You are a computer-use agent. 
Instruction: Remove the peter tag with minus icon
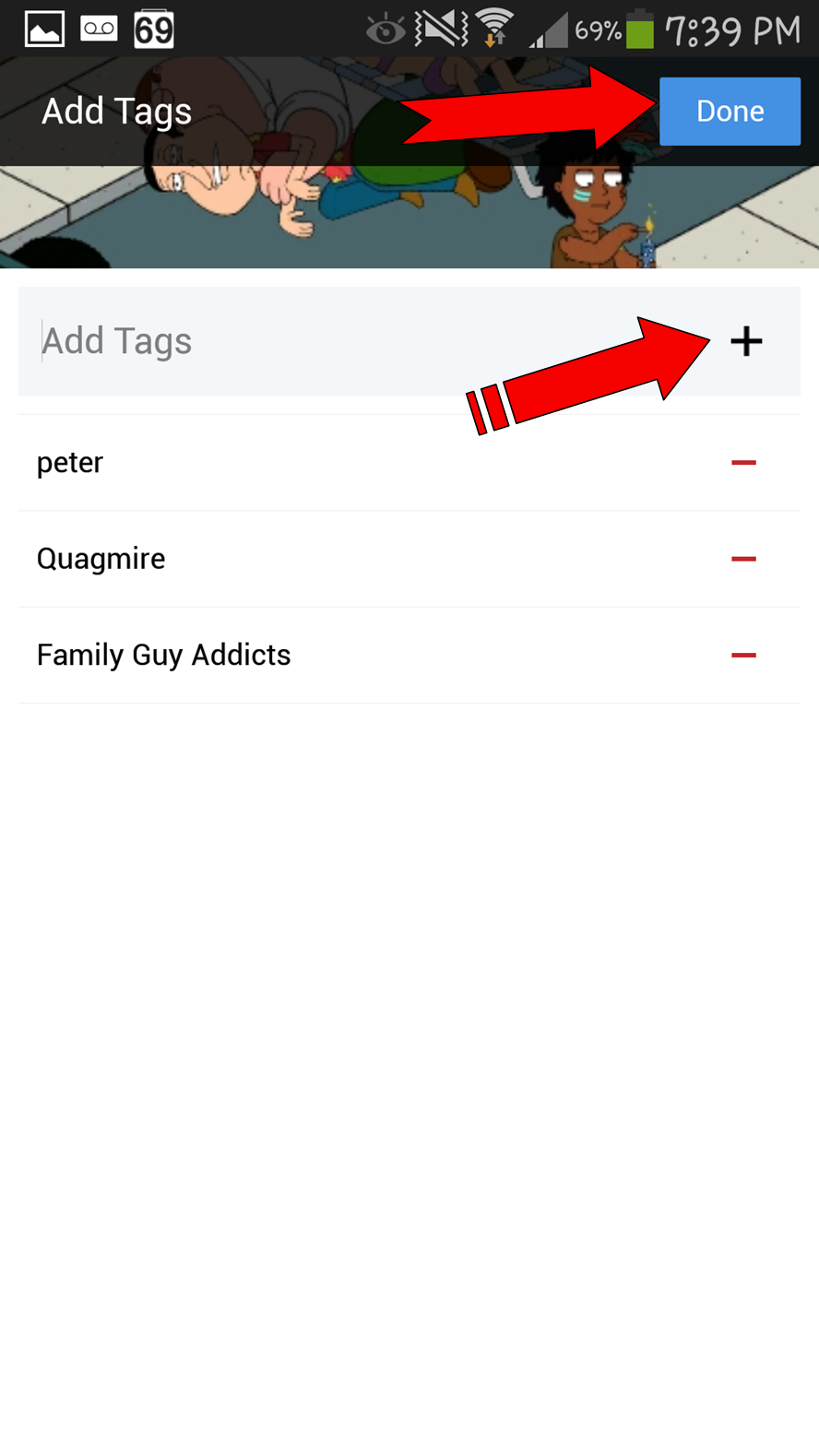coord(743,462)
